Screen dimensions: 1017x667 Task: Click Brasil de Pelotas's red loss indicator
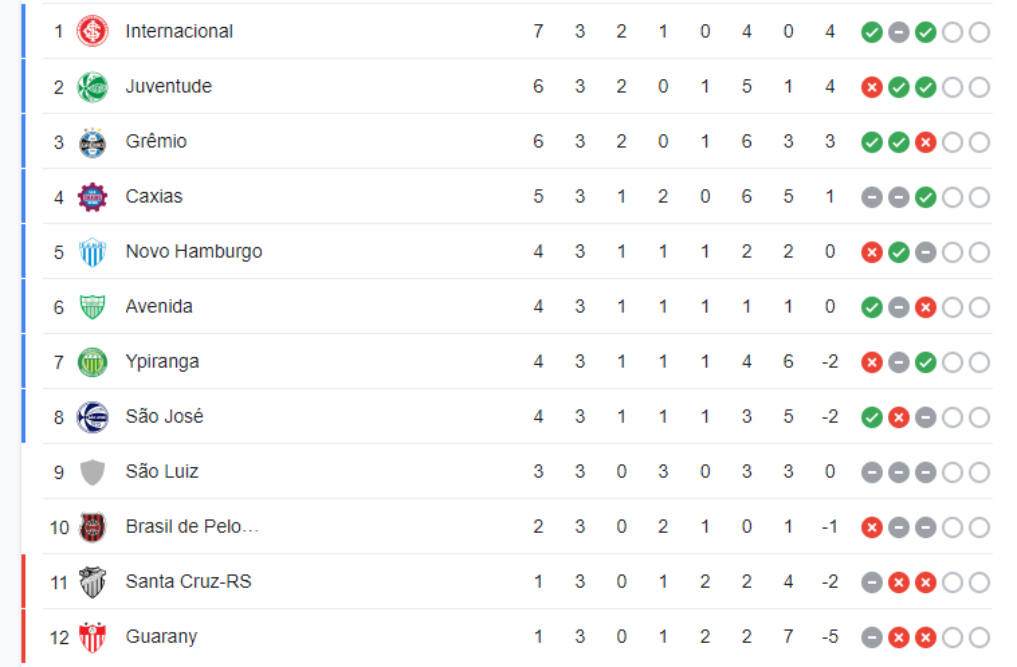[x=872, y=527]
